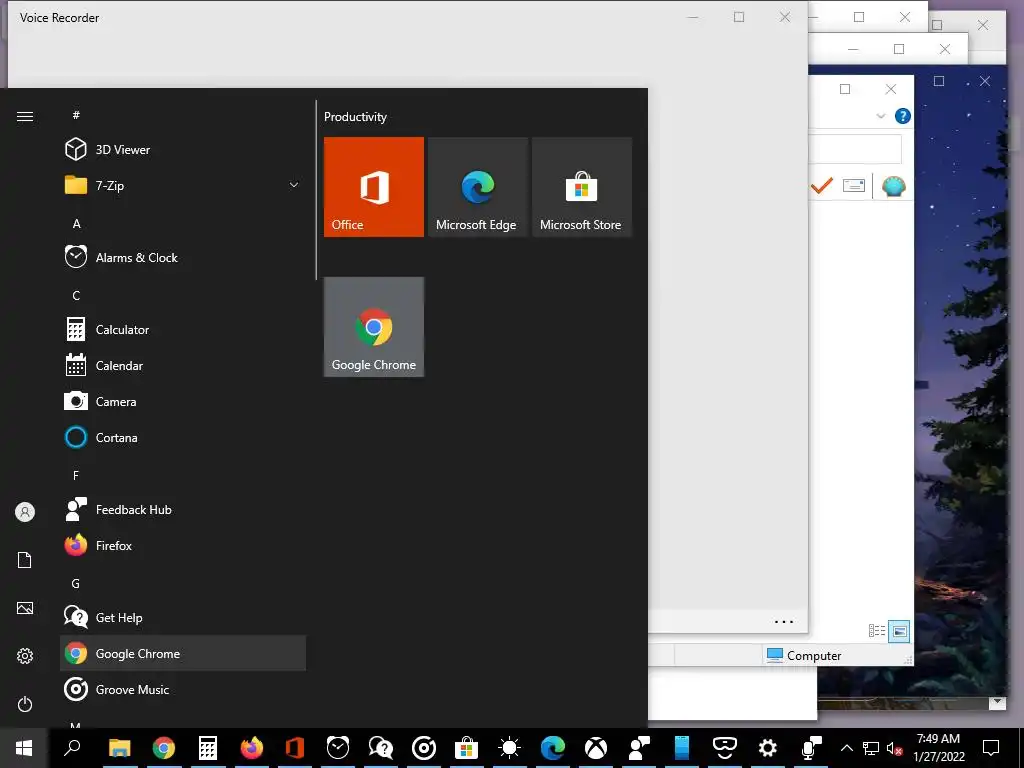Image resolution: width=1024 pixels, height=768 pixels.
Task: Switch to details view in background window
Action: point(877,631)
